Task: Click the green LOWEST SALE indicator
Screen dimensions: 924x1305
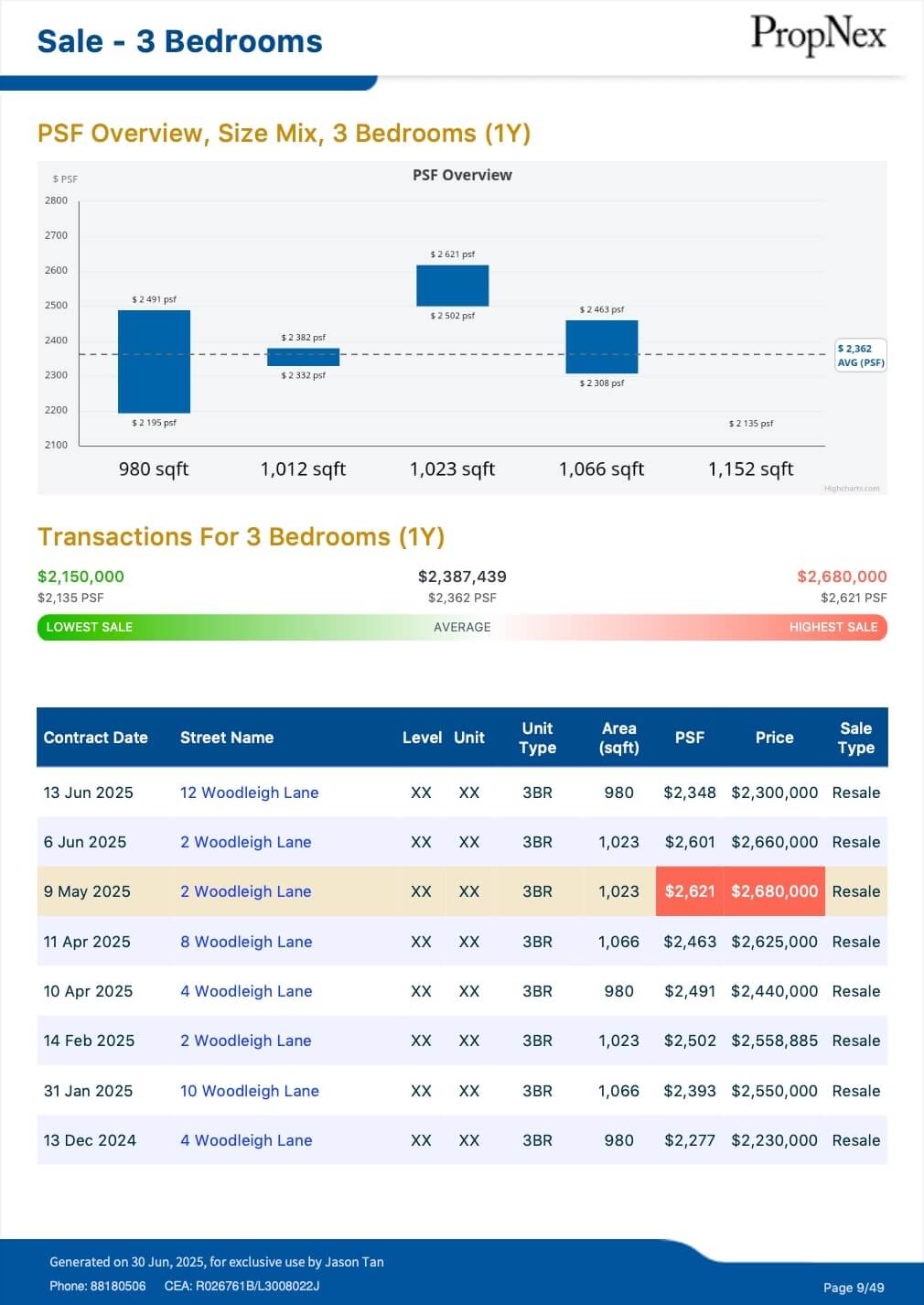Action: click(x=90, y=627)
